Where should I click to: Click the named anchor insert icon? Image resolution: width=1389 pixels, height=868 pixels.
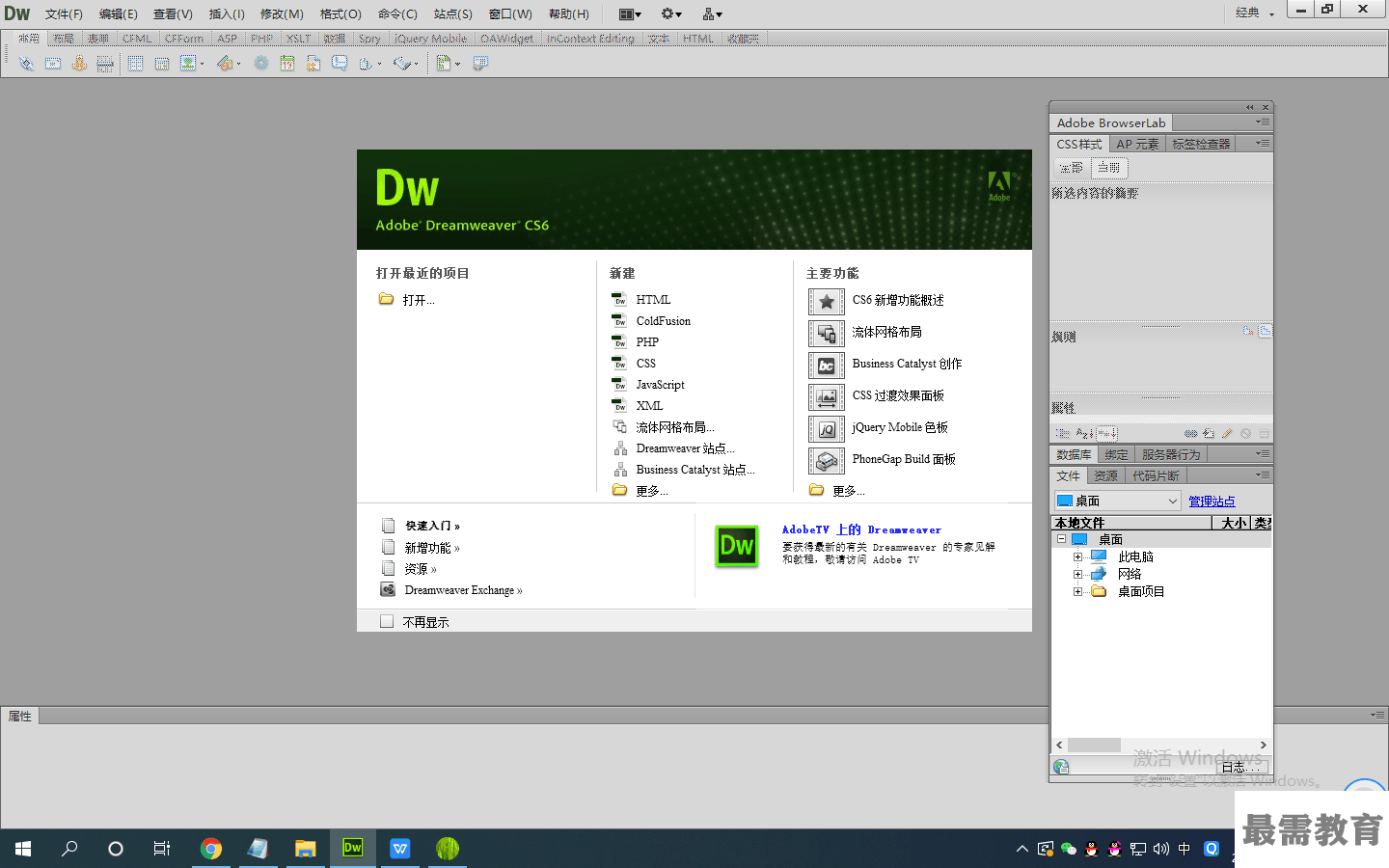coord(79,64)
